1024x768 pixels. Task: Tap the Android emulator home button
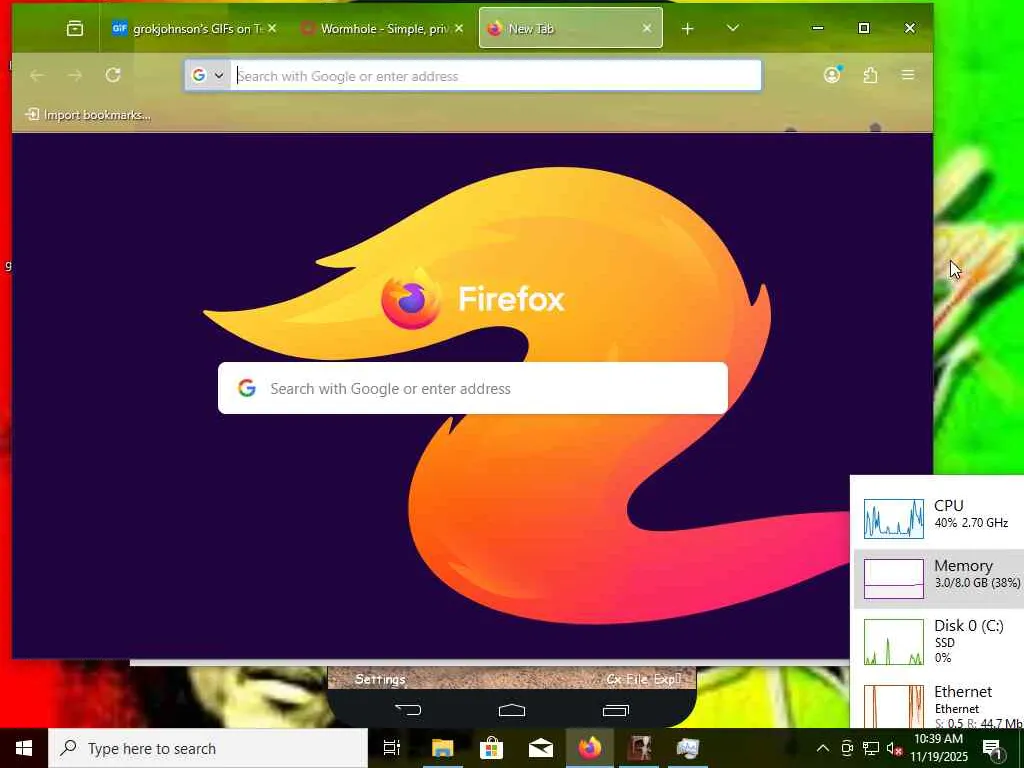pyautogui.click(x=512, y=710)
